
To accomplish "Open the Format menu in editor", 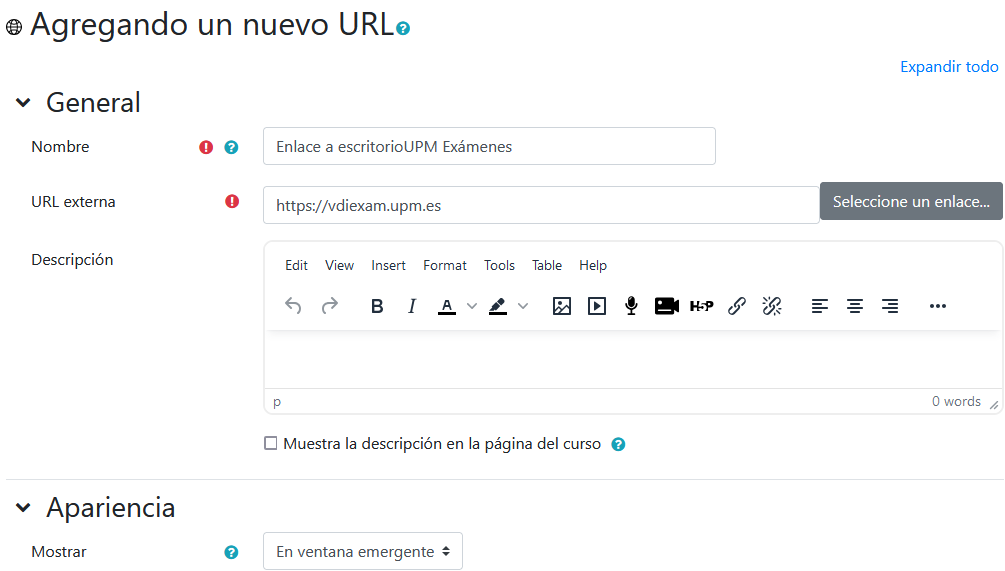I will point(445,265).
